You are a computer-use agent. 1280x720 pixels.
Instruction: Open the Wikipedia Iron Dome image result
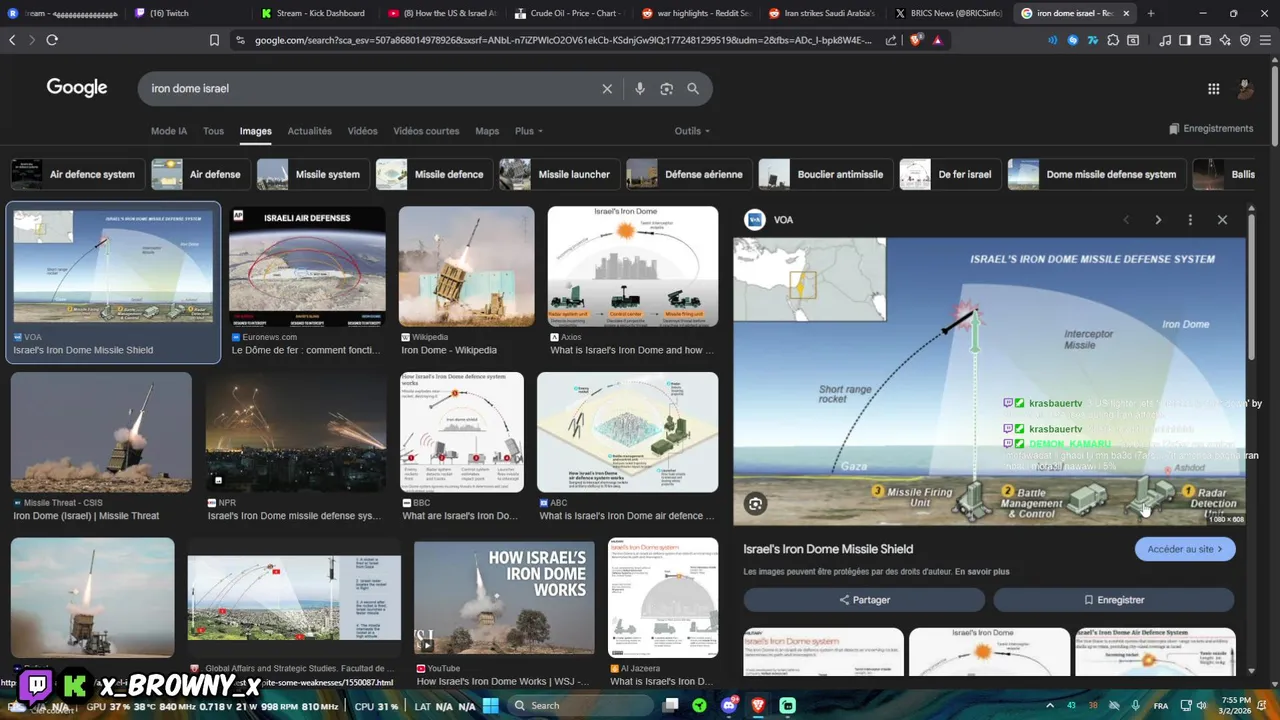[466, 266]
